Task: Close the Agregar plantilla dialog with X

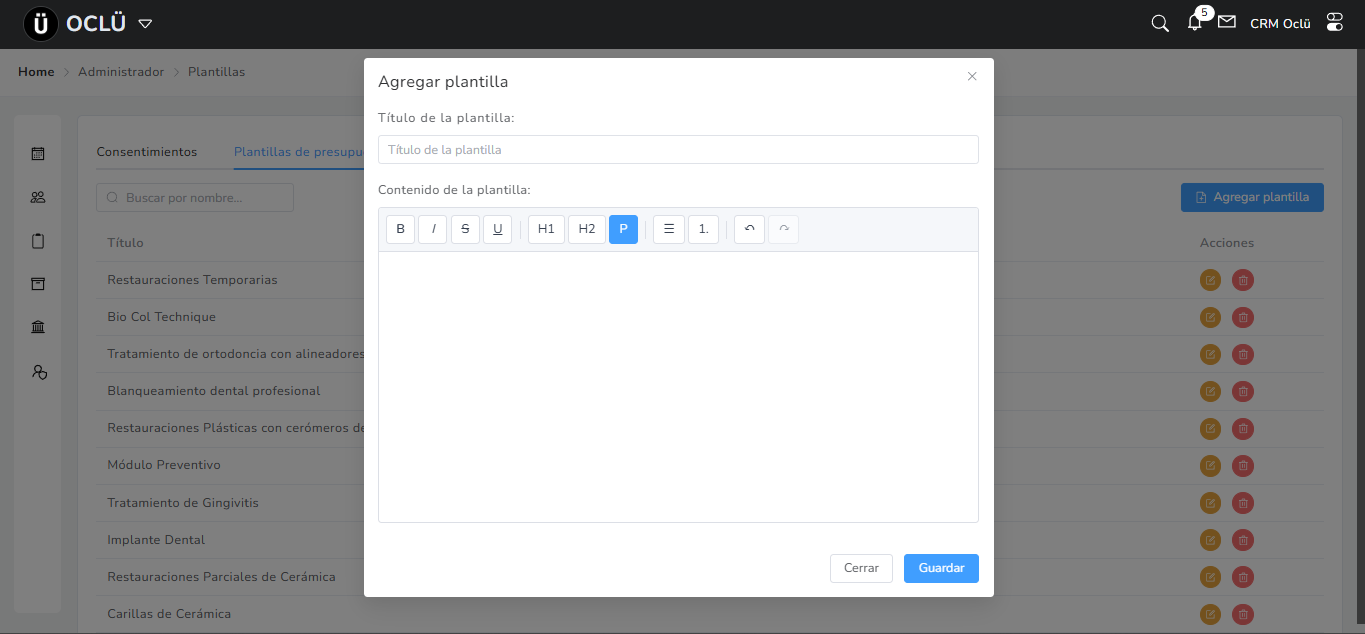Action: point(972,76)
